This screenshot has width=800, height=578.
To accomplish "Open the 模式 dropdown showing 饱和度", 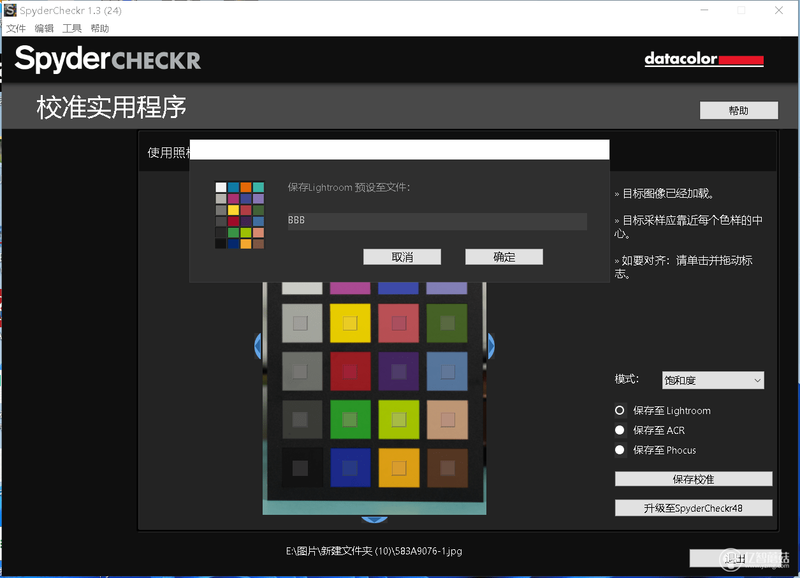I will click(713, 380).
